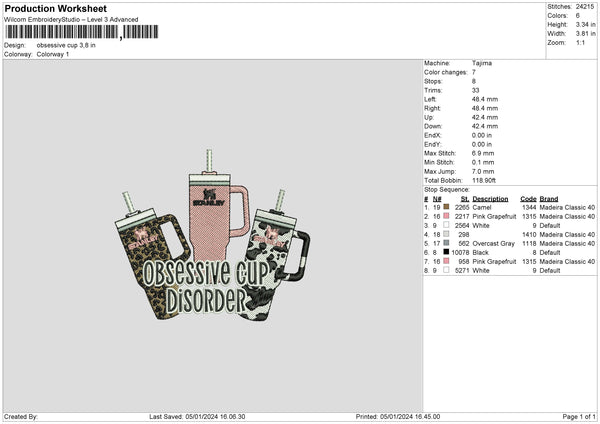
Task: Select the Pink Grapefruit swatch in stop 2
Action: click(x=446, y=216)
